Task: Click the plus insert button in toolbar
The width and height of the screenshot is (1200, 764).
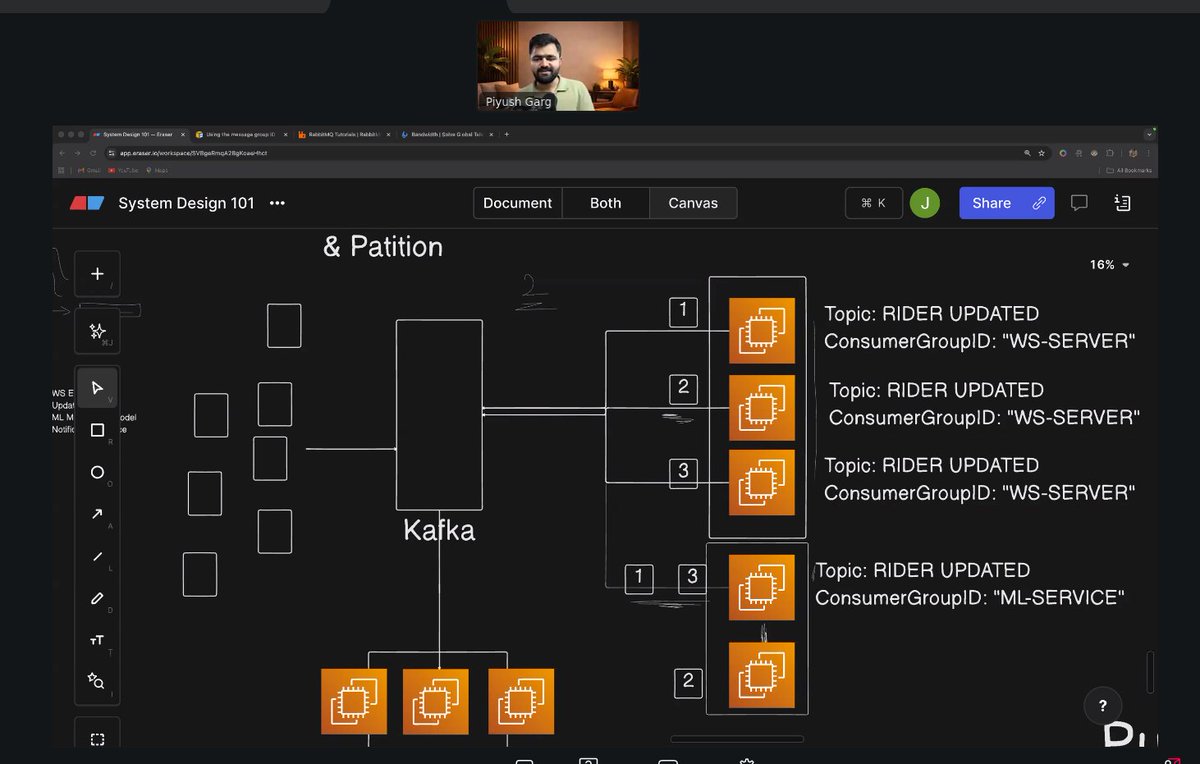Action: (97, 274)
